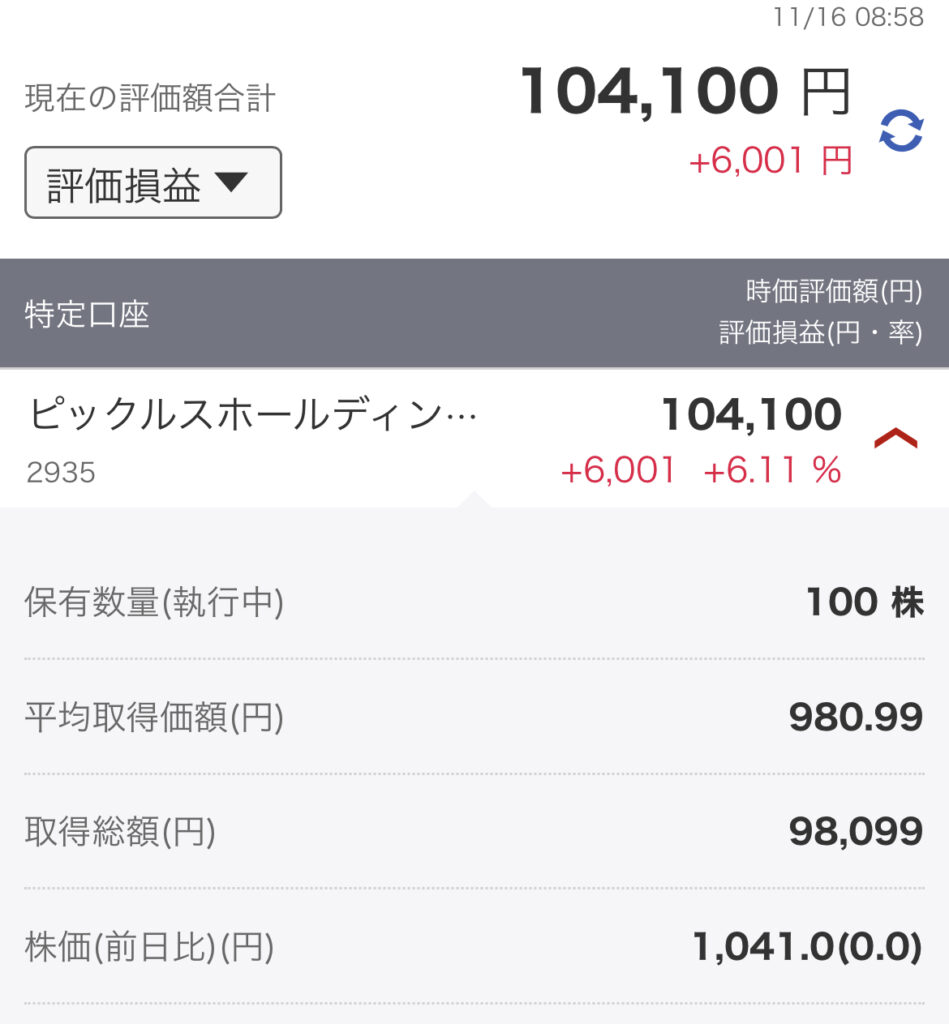Click the 時価評価額(円) column header
This screenshot has width=949, height=1024.
click(834, 291)
